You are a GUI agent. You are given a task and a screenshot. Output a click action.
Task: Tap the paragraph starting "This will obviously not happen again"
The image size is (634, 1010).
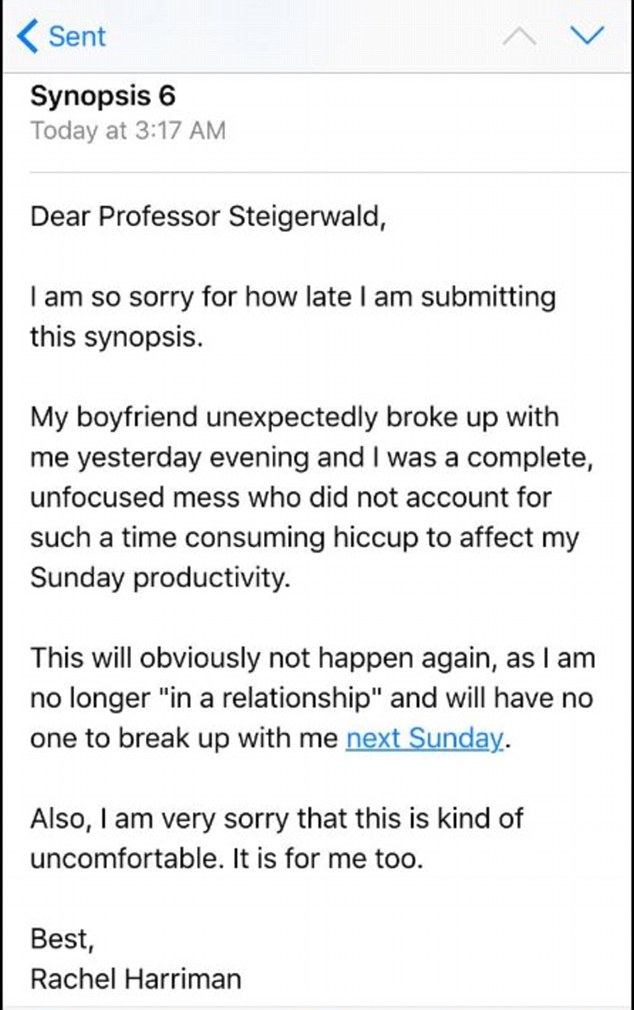(x=300, y=698)
